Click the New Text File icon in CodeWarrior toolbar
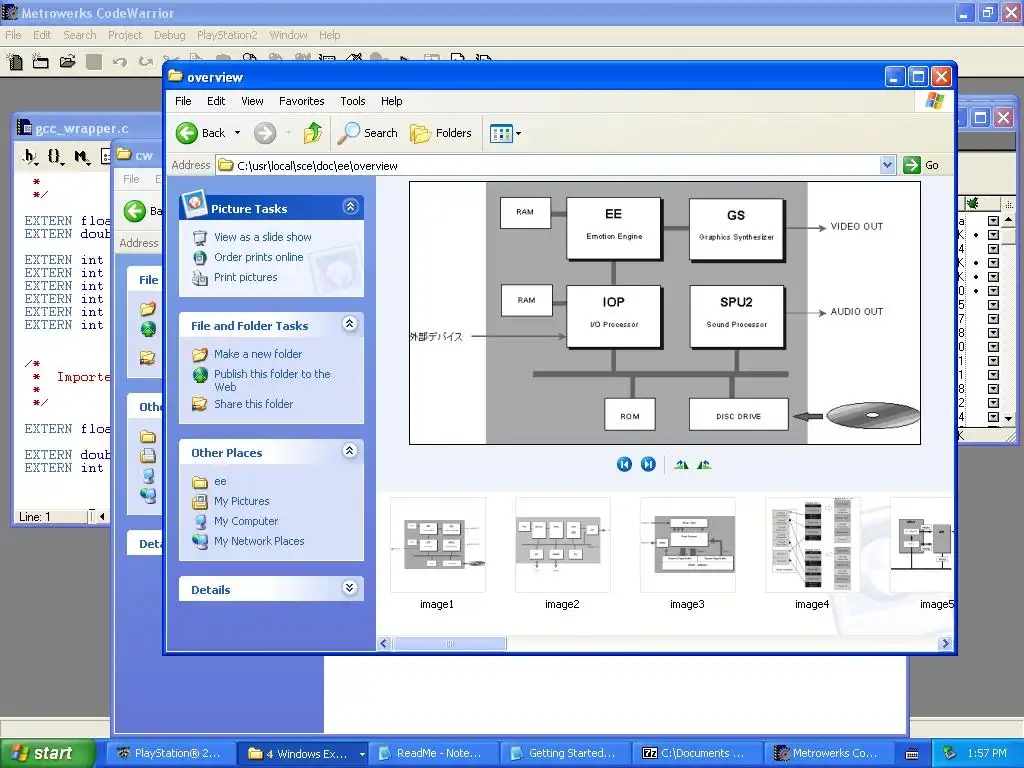Screen dimensions: 1024x768 15,62
